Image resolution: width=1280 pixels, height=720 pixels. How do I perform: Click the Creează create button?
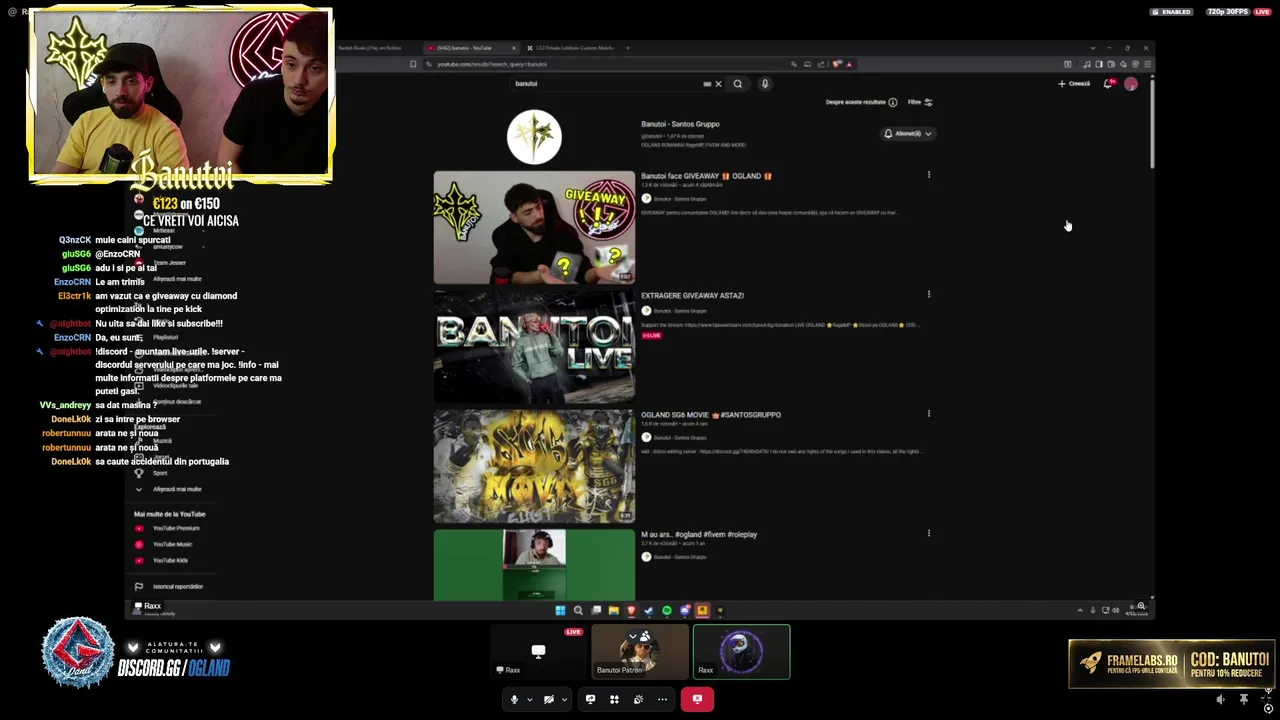pyautogui.click(x=1074, y=84)
